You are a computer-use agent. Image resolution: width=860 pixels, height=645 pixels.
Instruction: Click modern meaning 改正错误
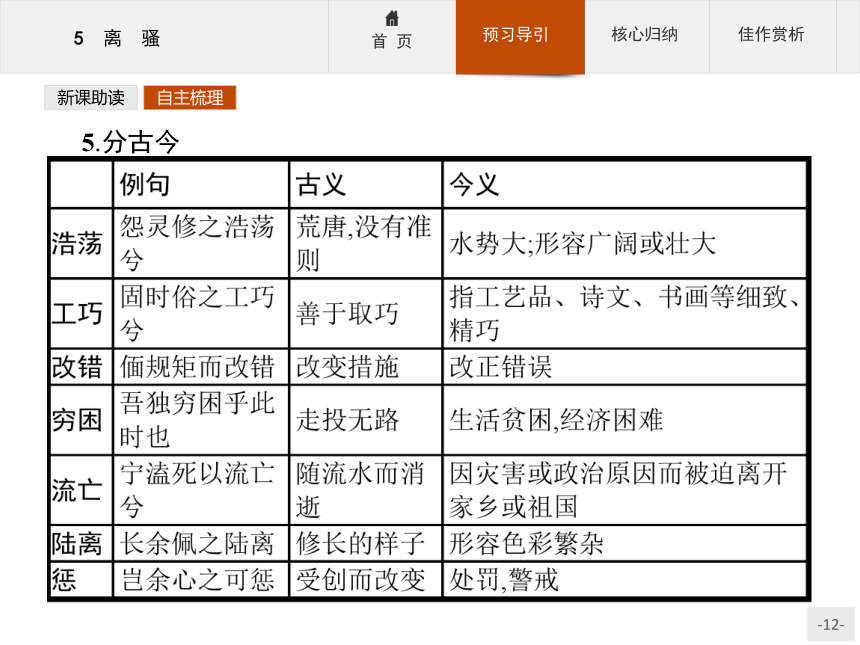[x=500, y=366]
